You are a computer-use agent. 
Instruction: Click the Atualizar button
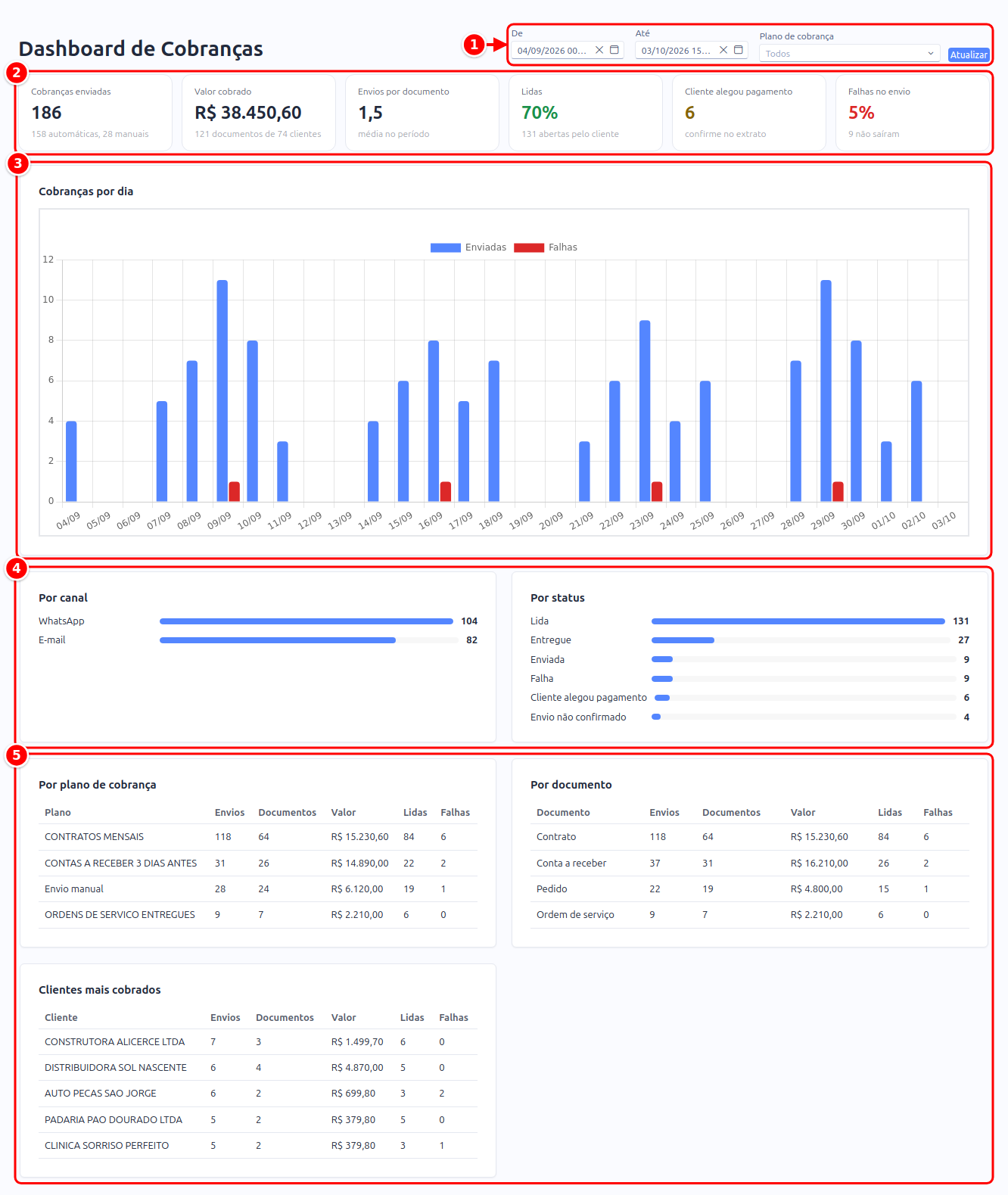pos(969,54)
